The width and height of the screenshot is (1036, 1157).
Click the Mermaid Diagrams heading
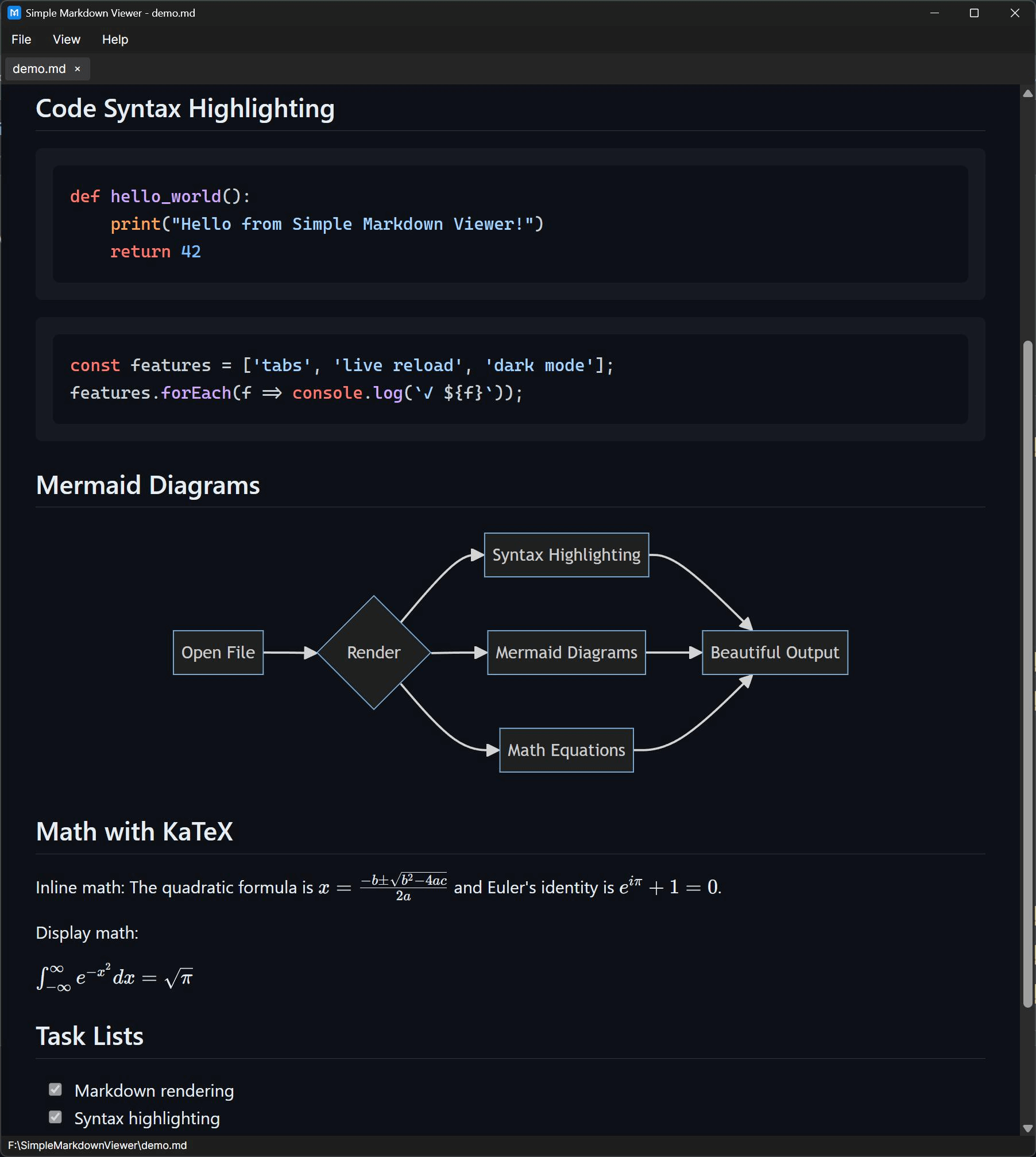[148, 485]
